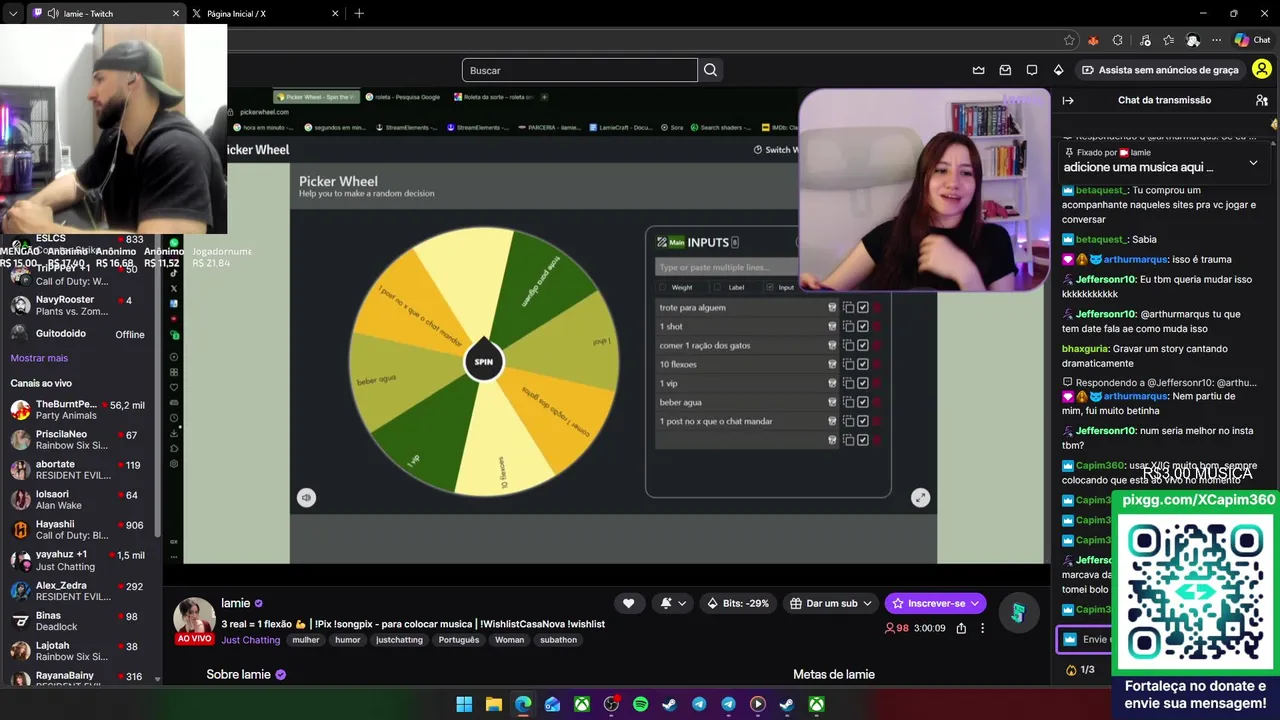Open community users icon in chat header
The width and height of the screenshot is (1280, 720).
click(x=1262, y=100)
